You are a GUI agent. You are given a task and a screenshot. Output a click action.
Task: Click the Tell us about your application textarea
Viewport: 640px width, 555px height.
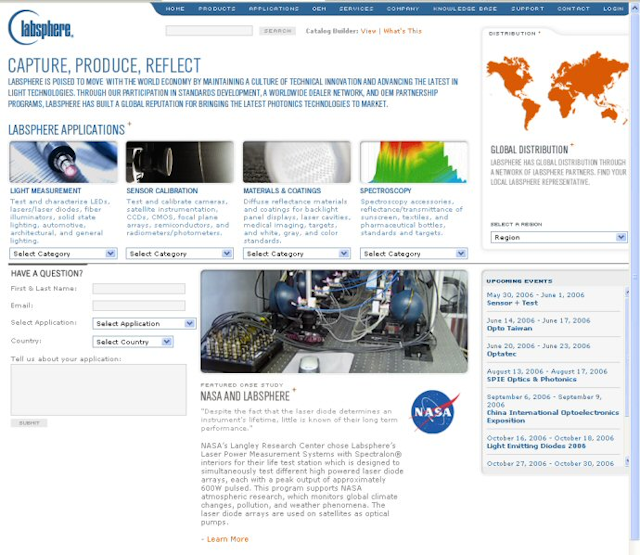[x=98, y=390]
